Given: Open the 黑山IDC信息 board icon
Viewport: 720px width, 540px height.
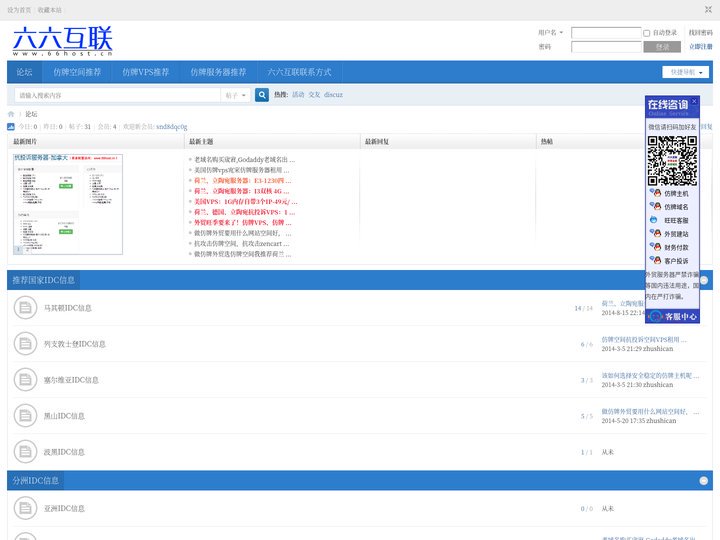Looking at the screenshot, I should coord(25,416).
